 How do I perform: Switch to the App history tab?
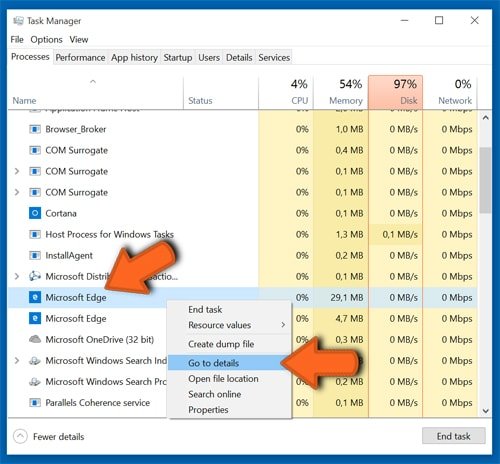(x=134, y=57)
